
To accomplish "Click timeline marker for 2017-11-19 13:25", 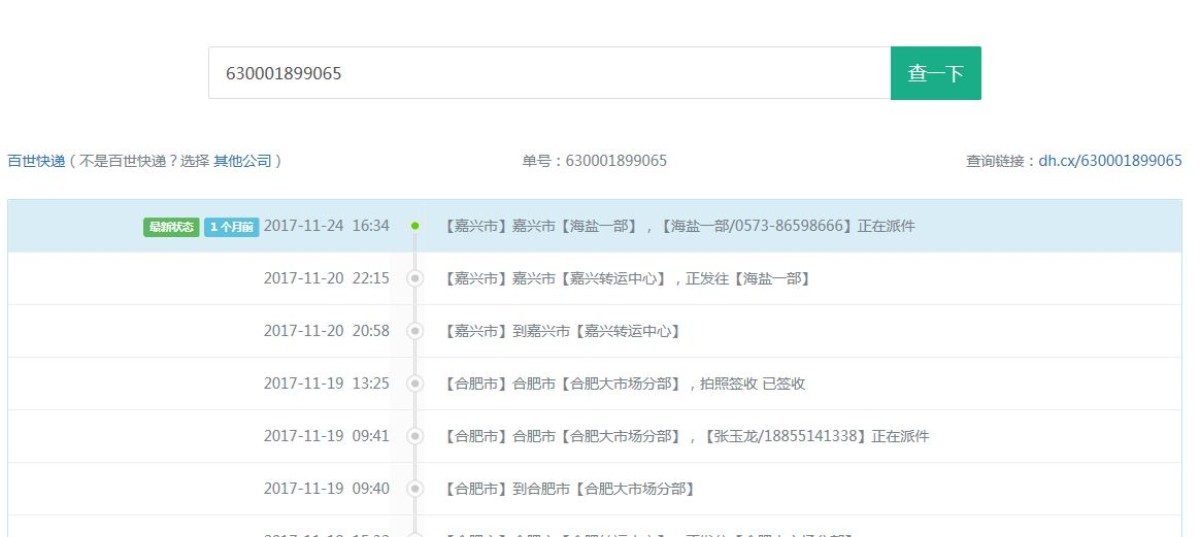I will pyautogui.click(x=415, y=384).
